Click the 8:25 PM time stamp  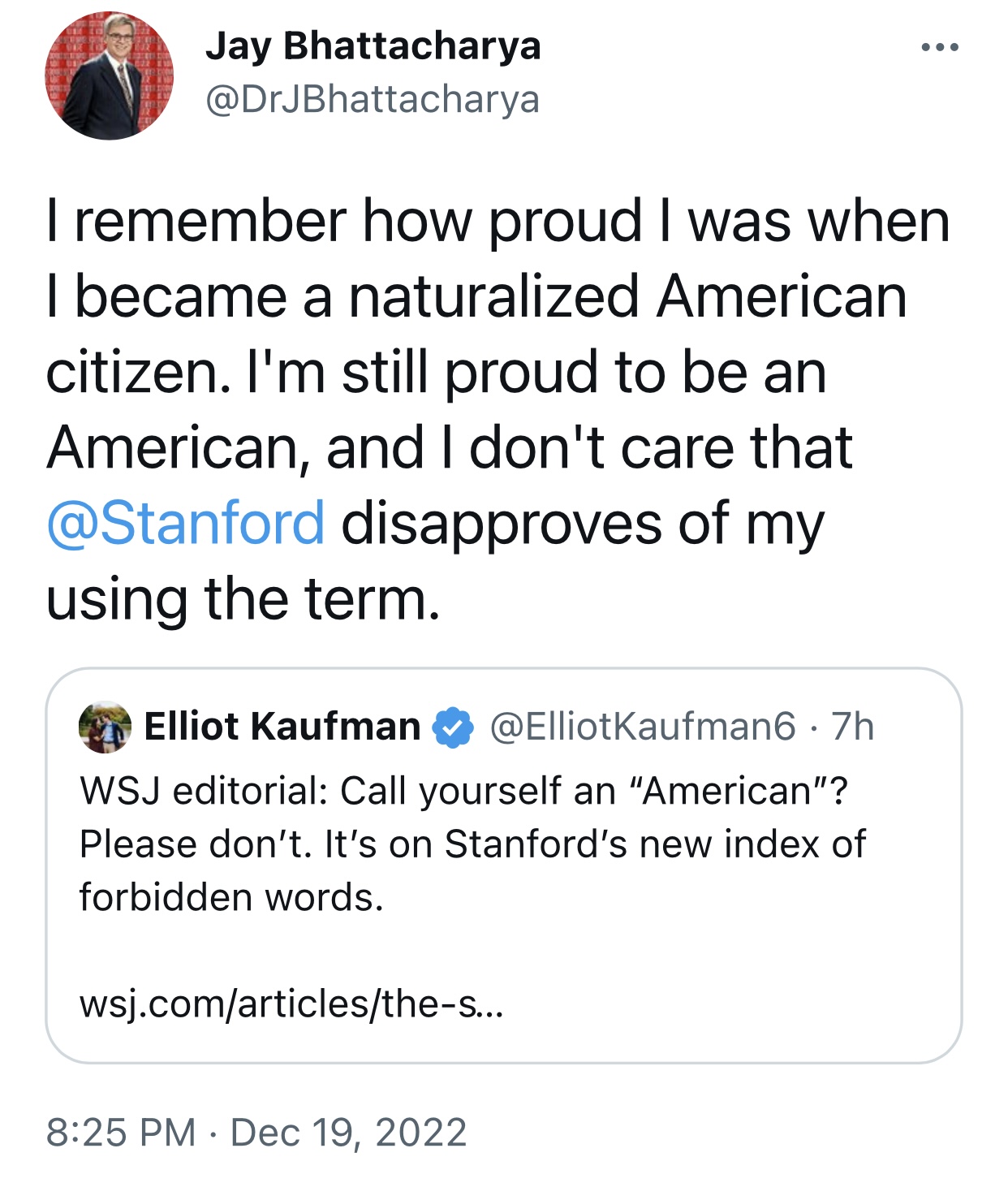[121, 1132]
